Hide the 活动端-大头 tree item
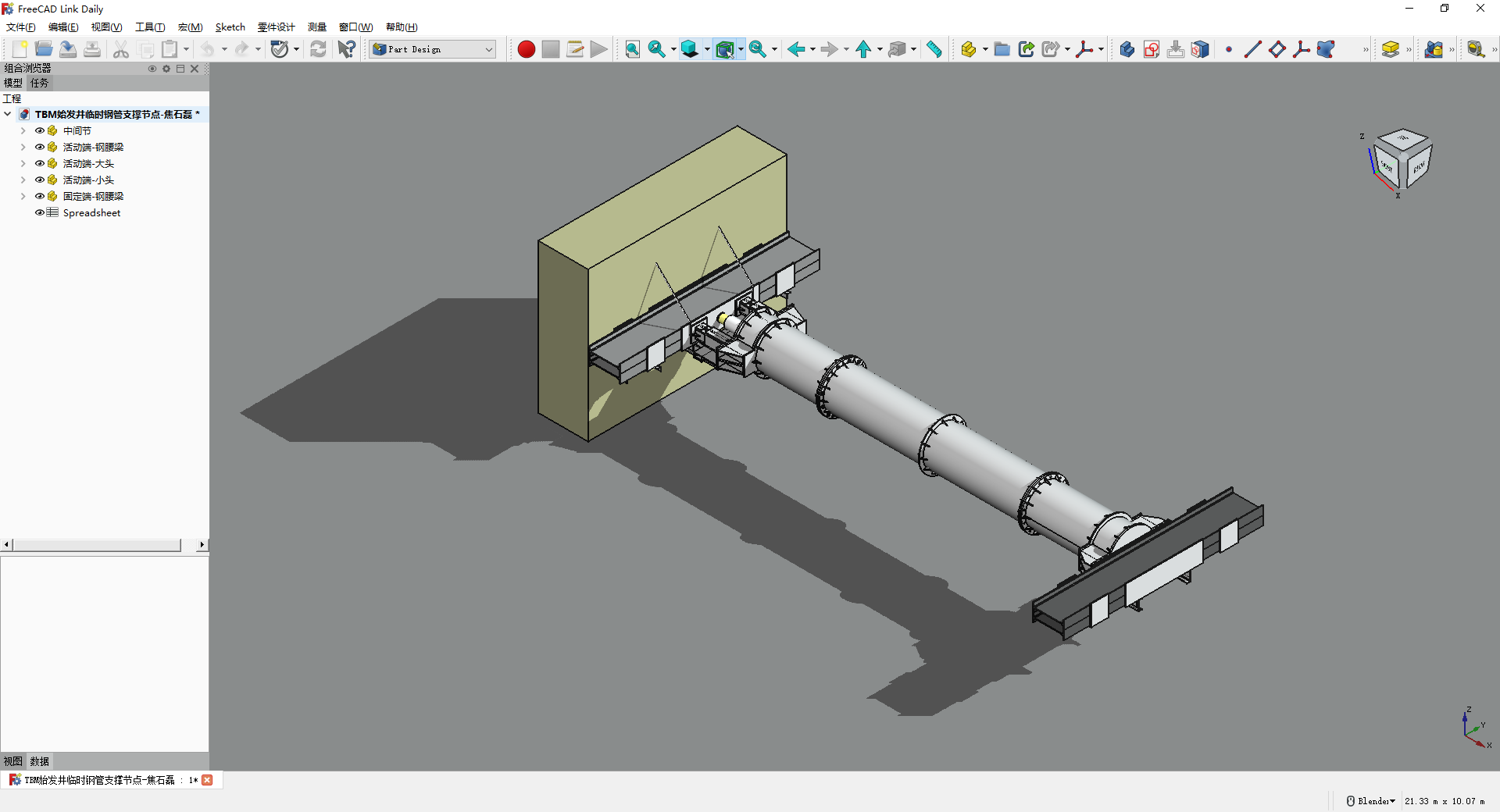This screenshot has width=1500, height=812. pyautogui.click(x=40, y=163)
